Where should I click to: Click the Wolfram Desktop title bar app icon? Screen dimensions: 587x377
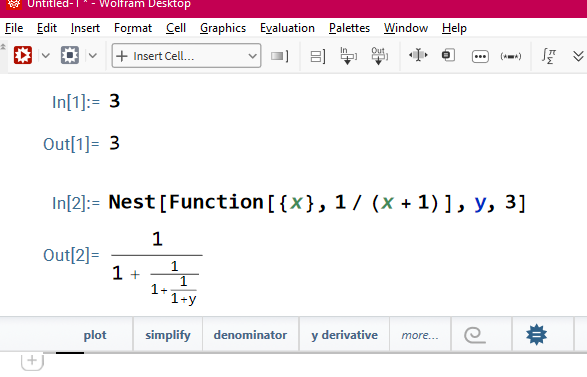click(14, 4)
